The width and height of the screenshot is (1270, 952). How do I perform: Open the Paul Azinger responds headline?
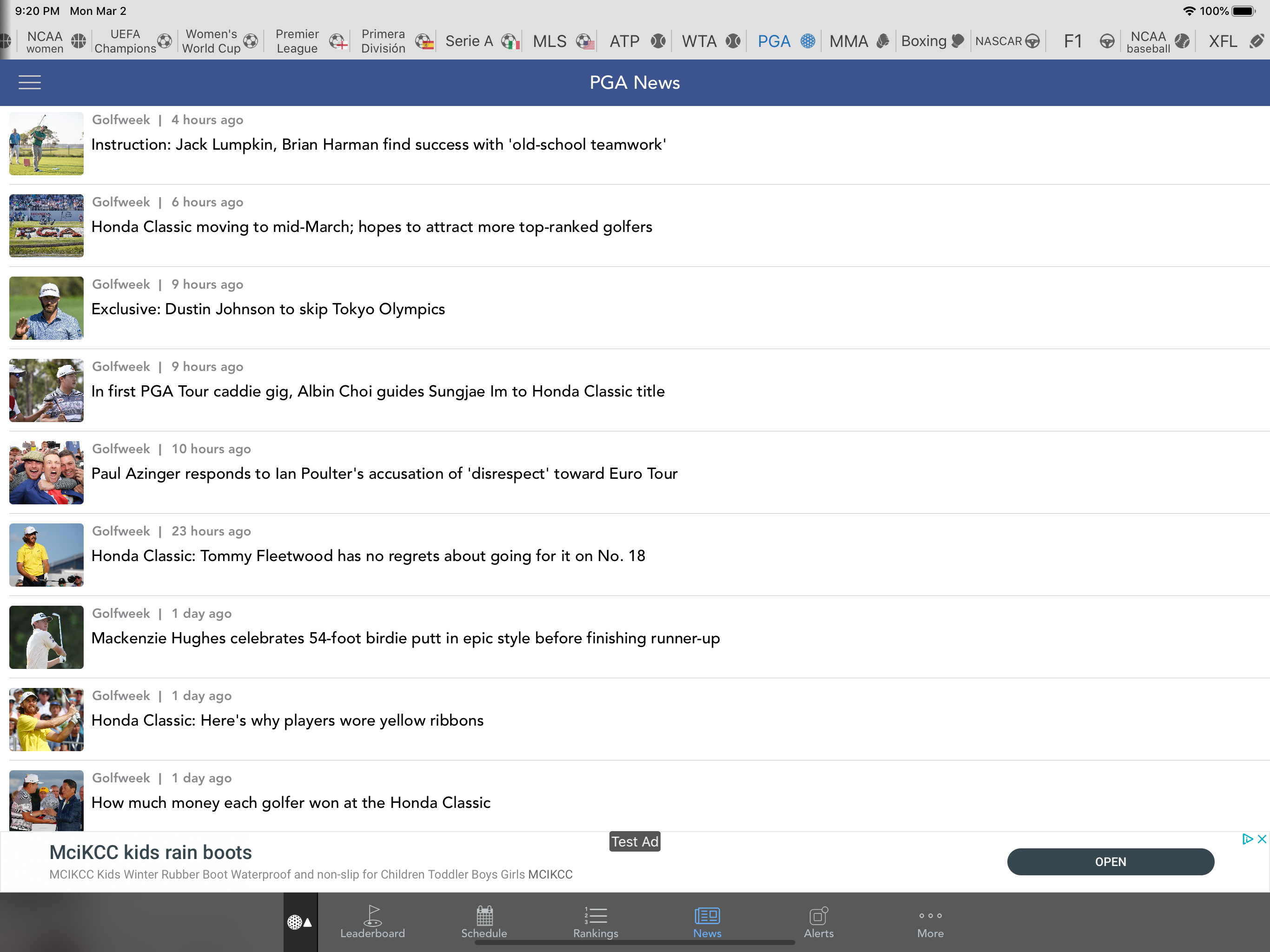pyautogui.click(x=384, y=473)
